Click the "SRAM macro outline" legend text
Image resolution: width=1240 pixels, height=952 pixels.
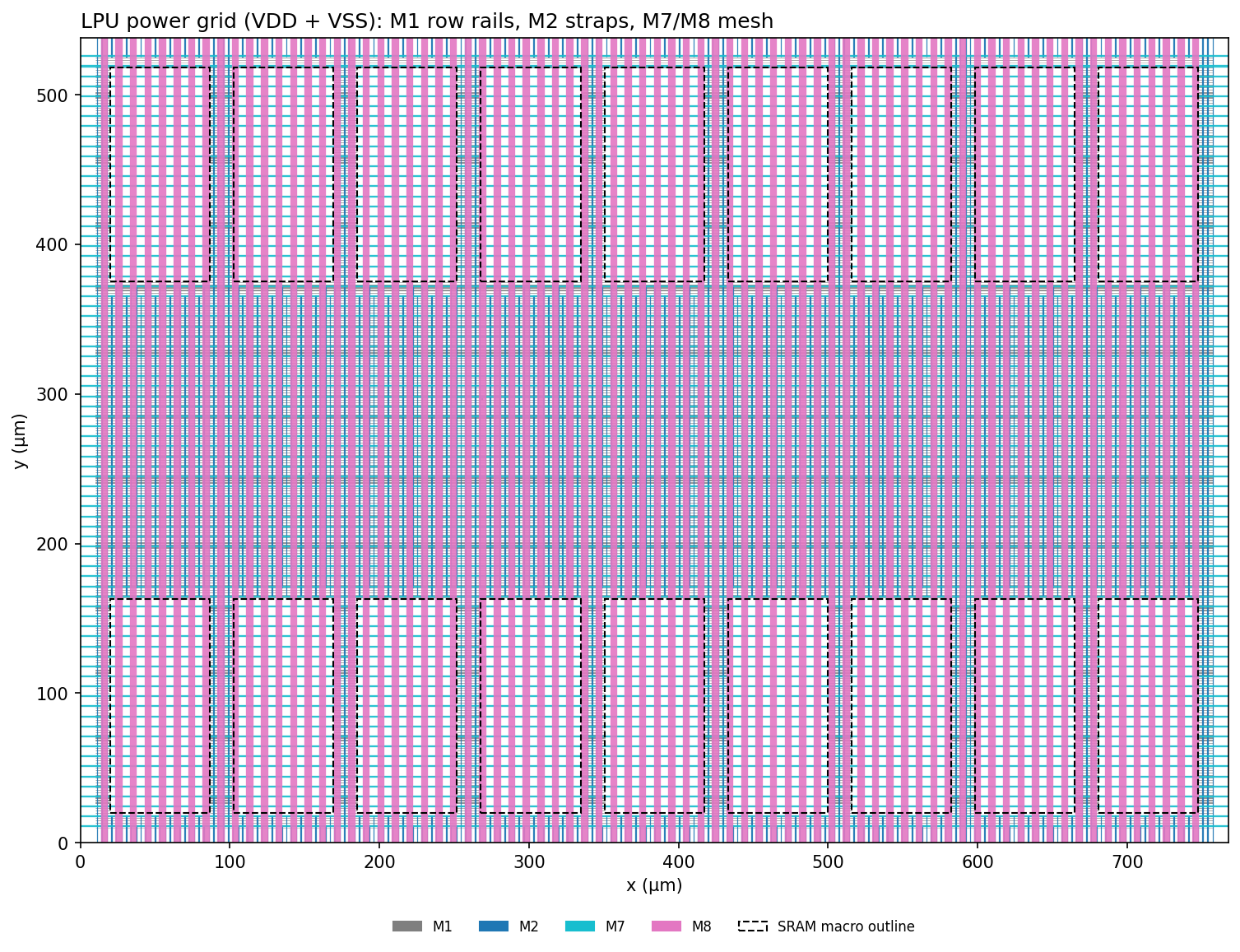[846, 926]
